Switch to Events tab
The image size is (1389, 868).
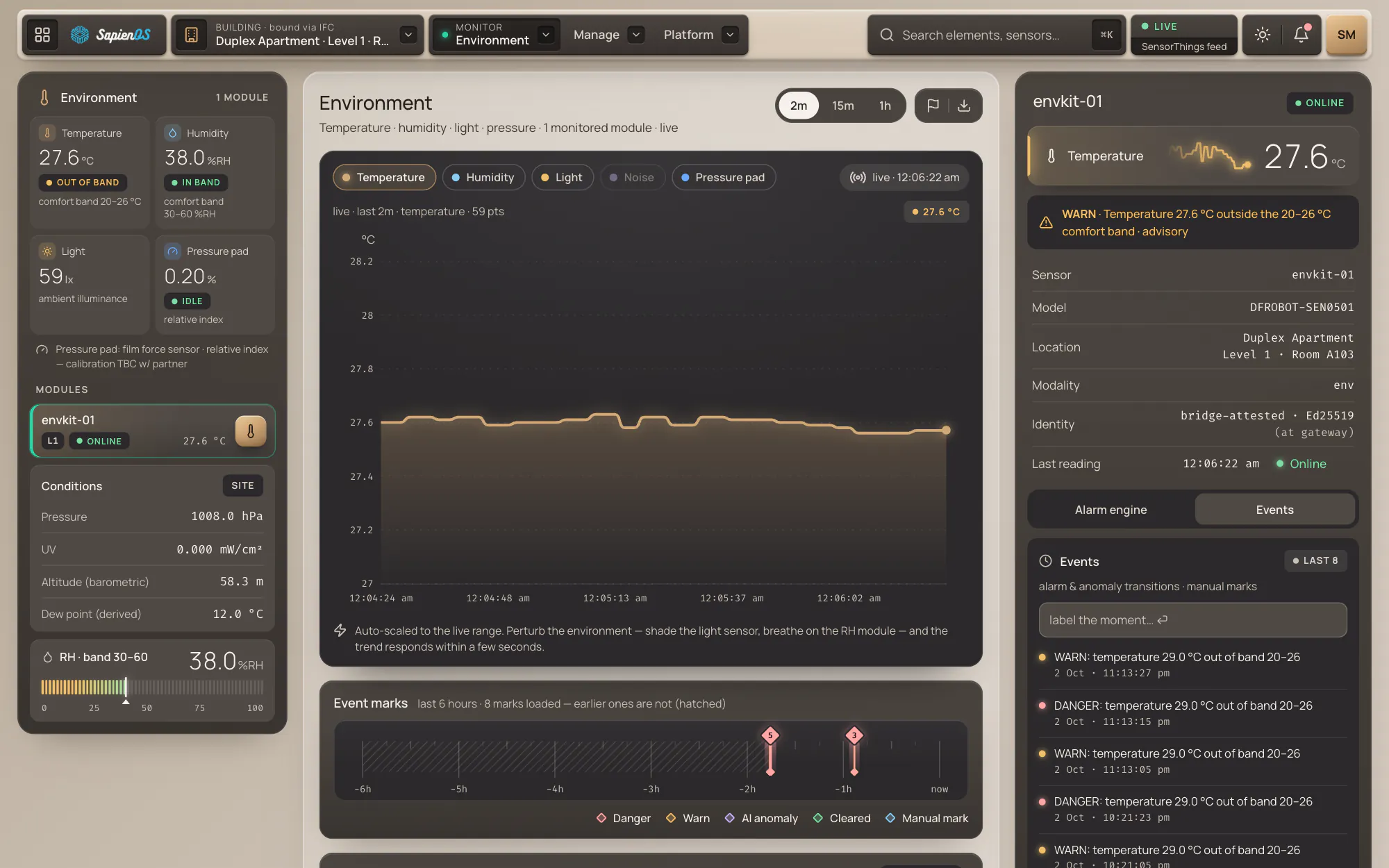pos(1274,510)
